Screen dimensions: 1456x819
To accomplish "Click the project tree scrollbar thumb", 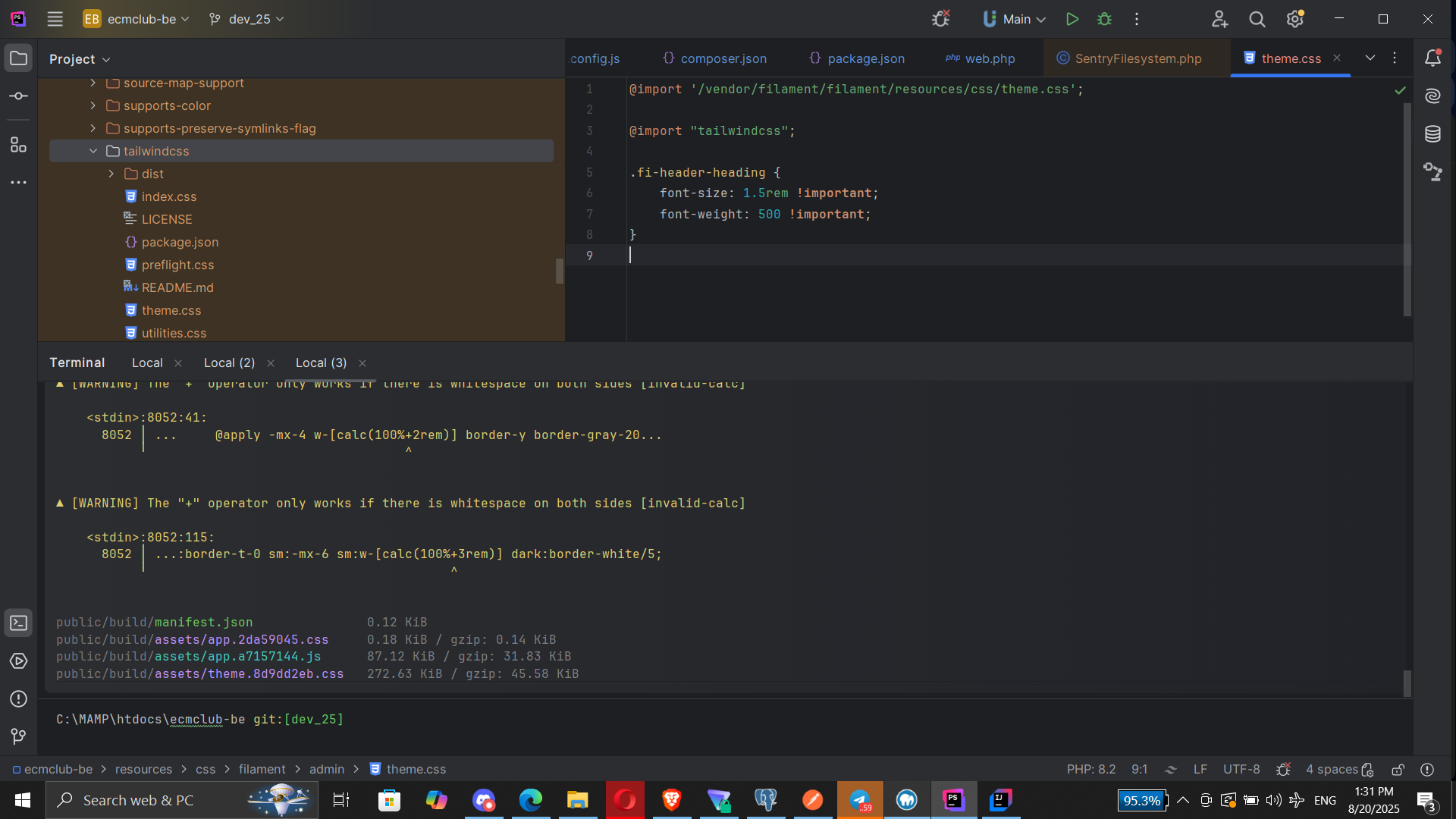I will point(560,271).
